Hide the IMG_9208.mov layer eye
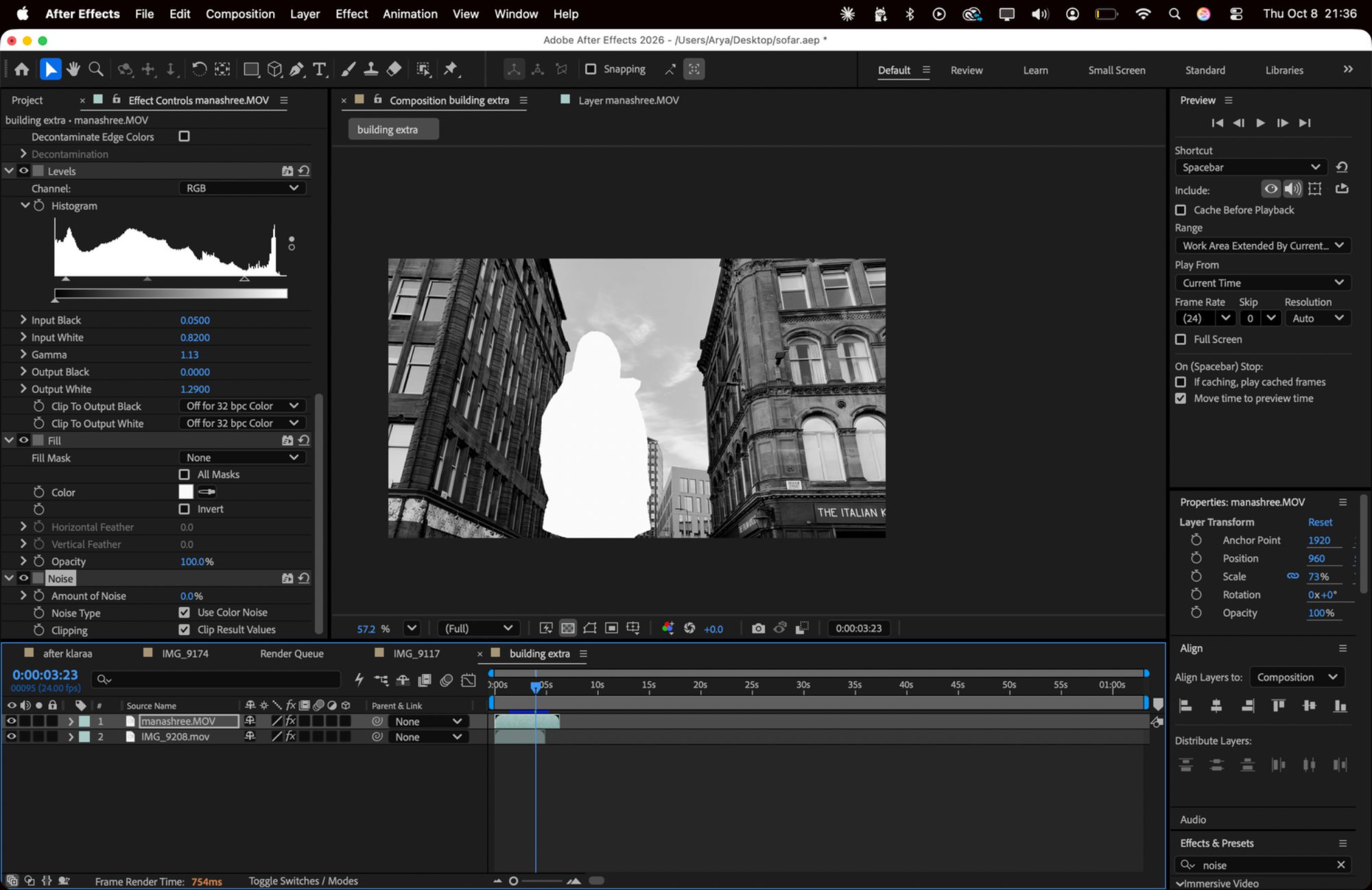 11,736
